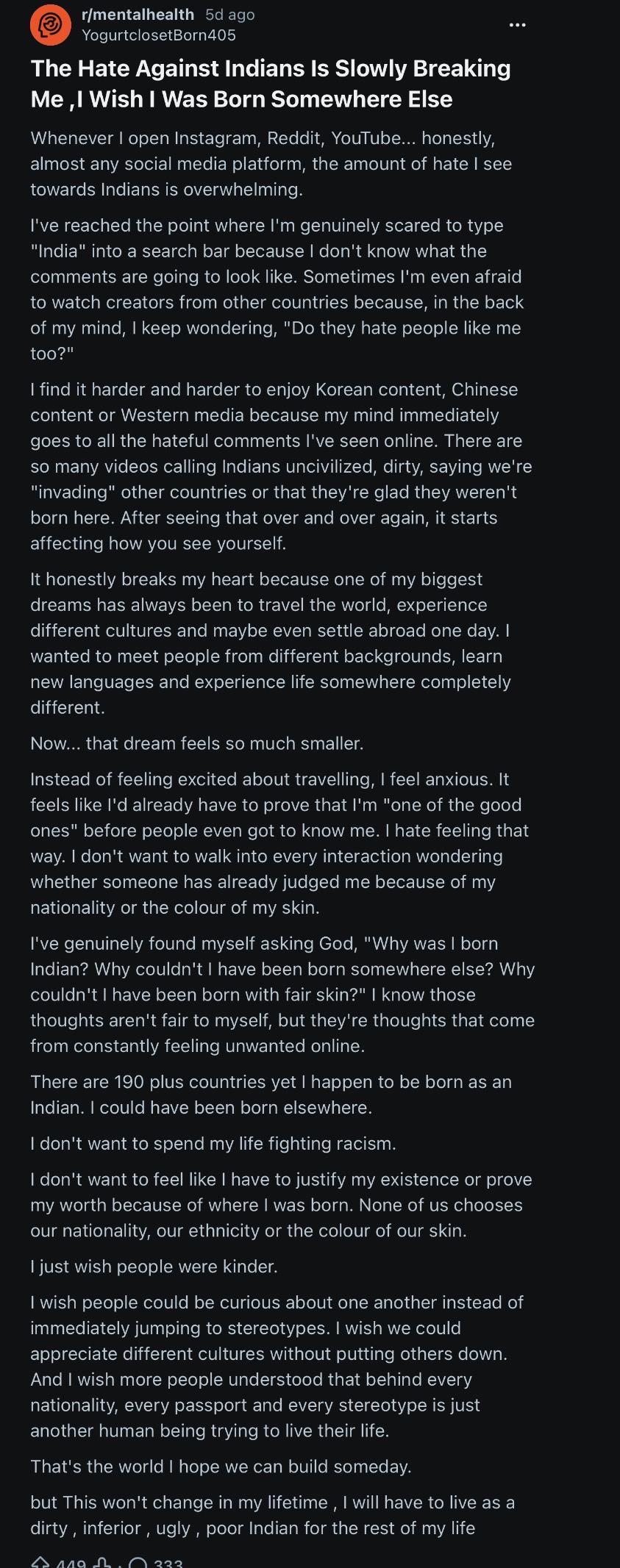Click the 333 comments count
The image size is (620, 1568).
click(168, 1562)
